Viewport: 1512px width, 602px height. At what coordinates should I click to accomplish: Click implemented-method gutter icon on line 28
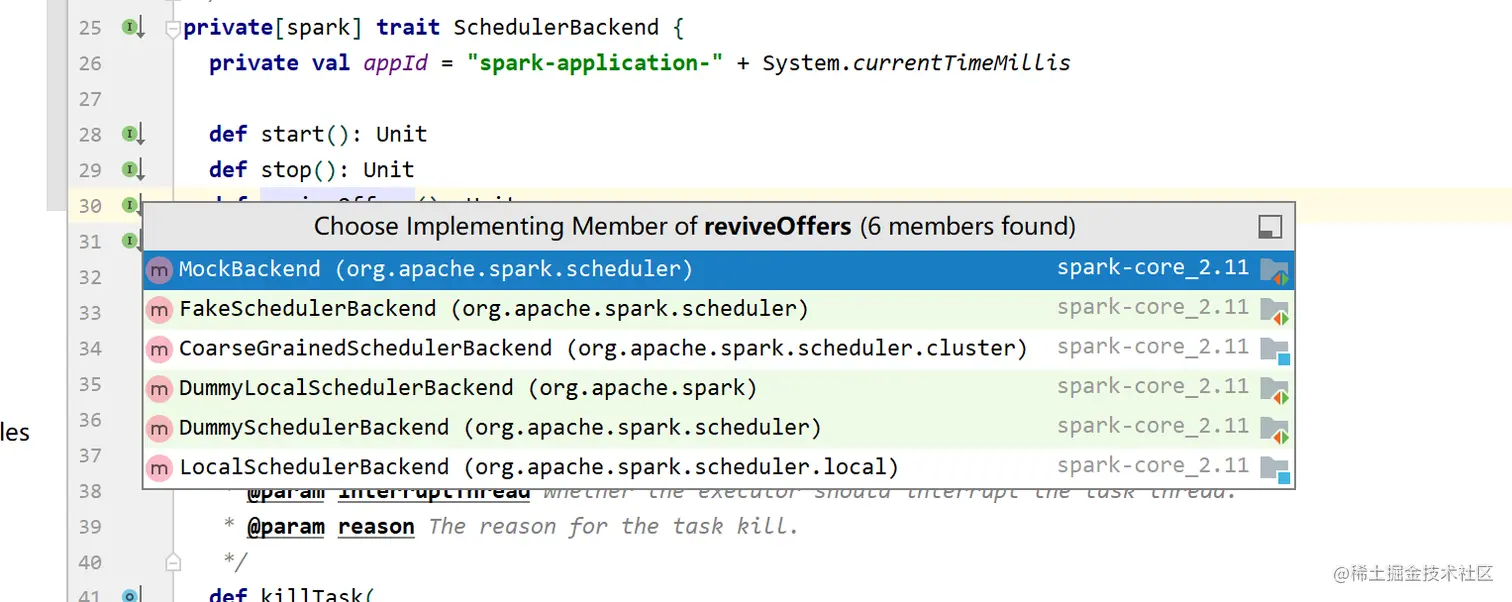pyautogui.click(x=133, y=134)
